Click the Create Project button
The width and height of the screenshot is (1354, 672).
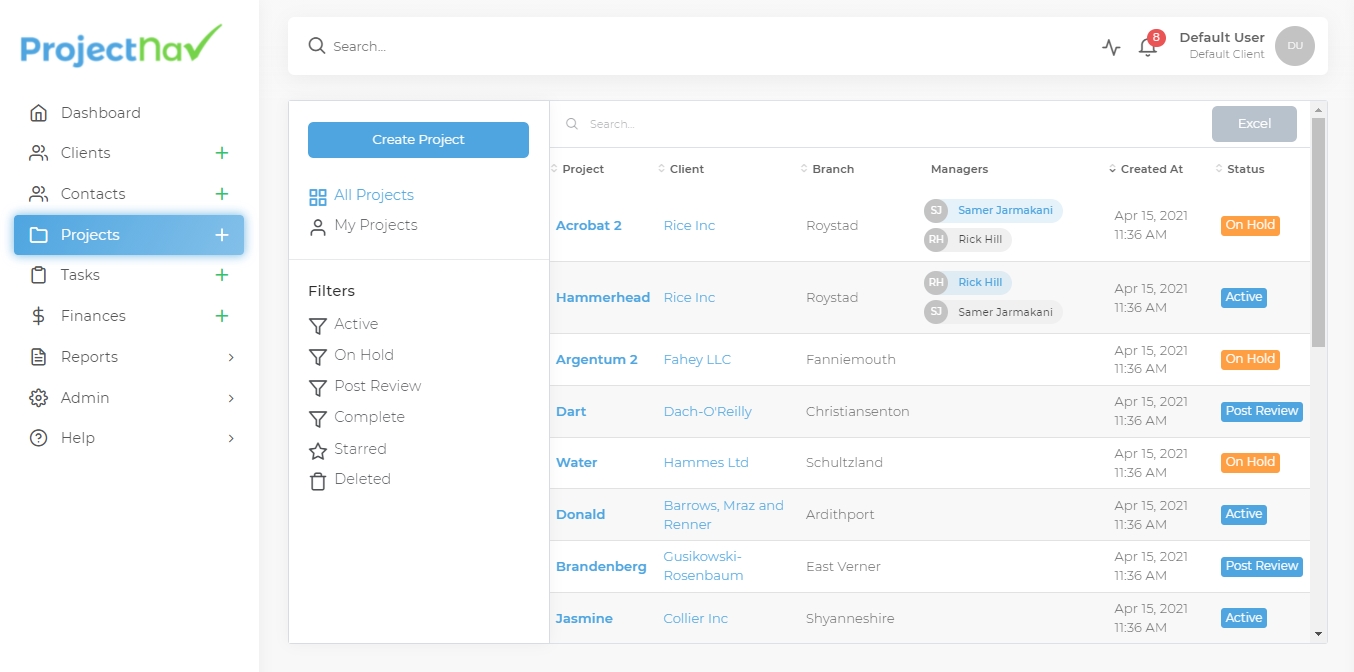pyautogui.click(x=418, y=140)
